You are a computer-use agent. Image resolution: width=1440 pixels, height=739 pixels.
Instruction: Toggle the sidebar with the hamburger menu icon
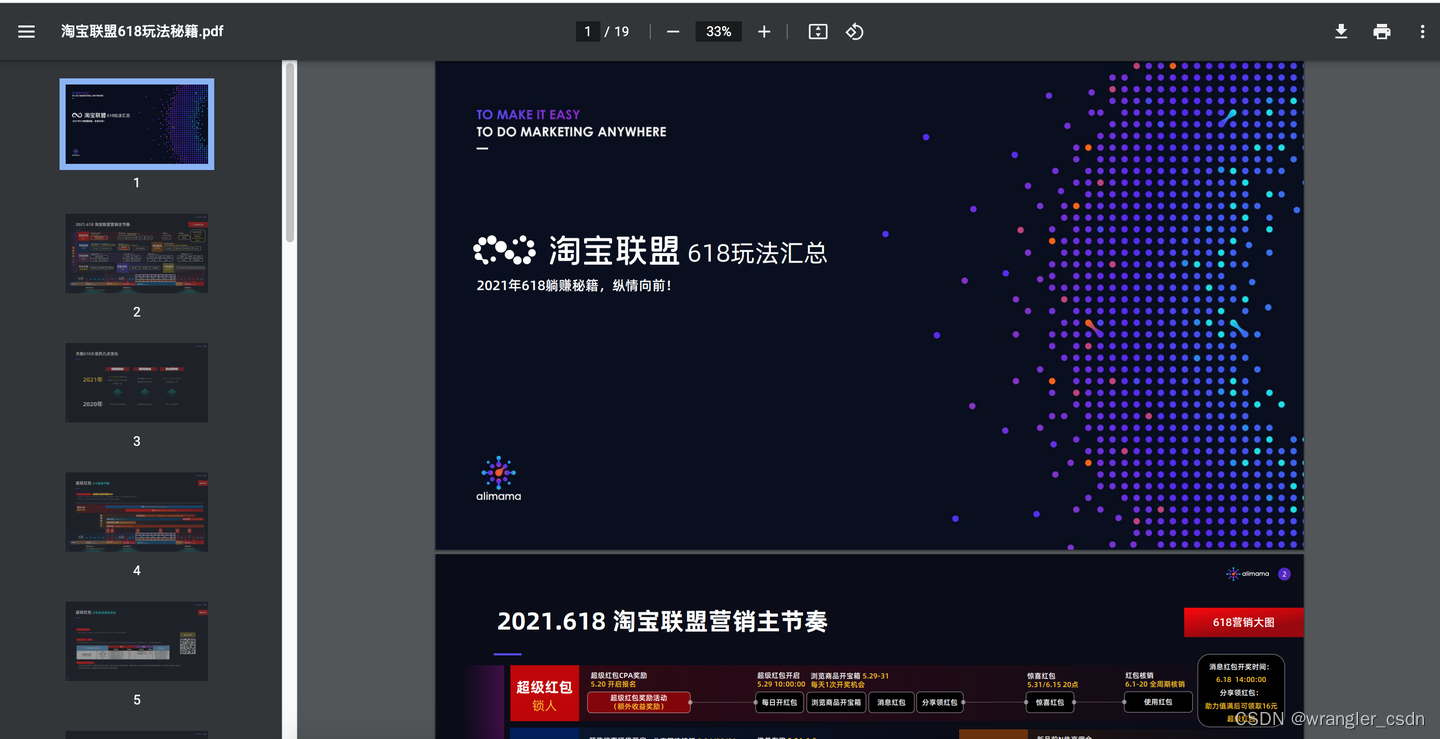click(26, 32)
